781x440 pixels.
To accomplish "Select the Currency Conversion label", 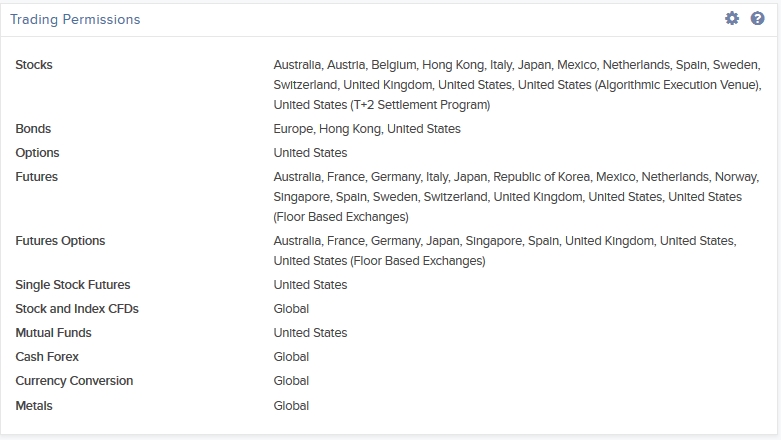I will click(74, 381).
